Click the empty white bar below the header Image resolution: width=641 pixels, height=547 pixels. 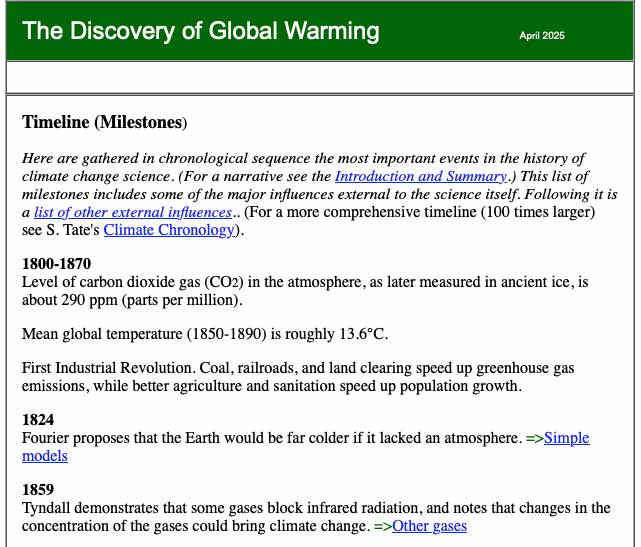(320, 76)
